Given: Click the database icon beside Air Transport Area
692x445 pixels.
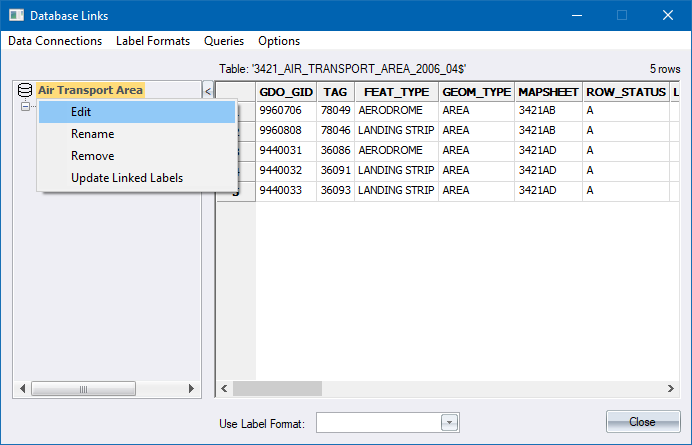Looking at the screenshot, I should (x=25, y=90).
